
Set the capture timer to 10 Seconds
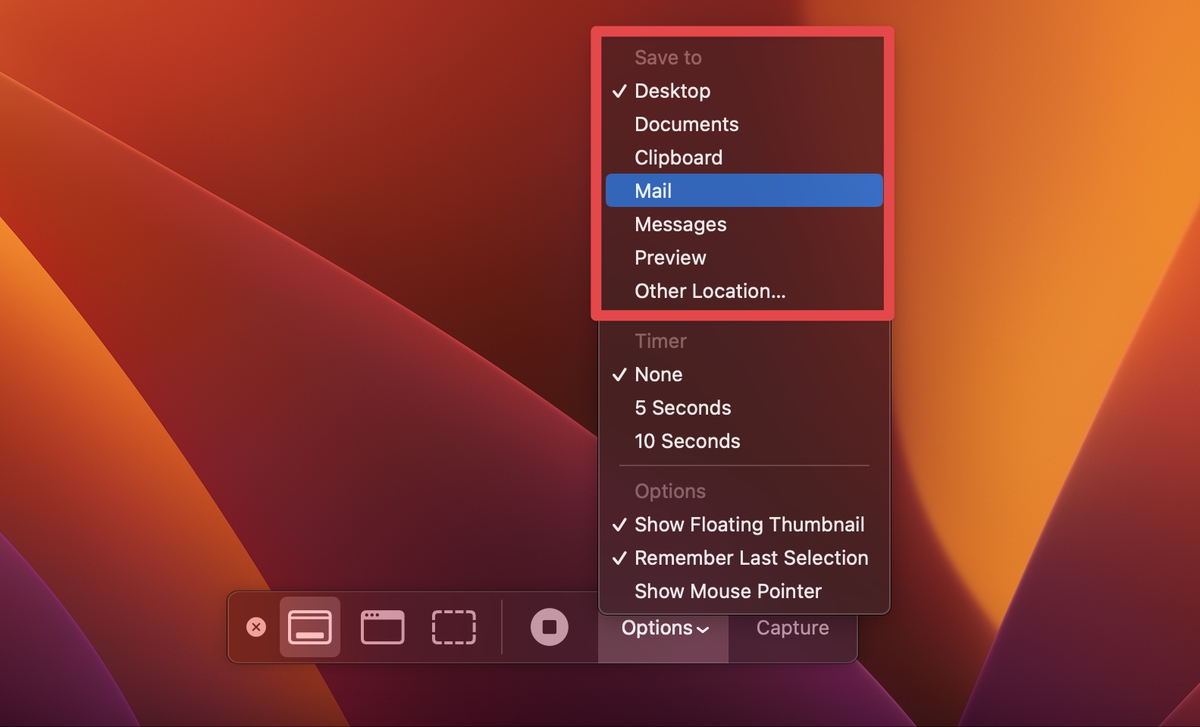point(687,440)
